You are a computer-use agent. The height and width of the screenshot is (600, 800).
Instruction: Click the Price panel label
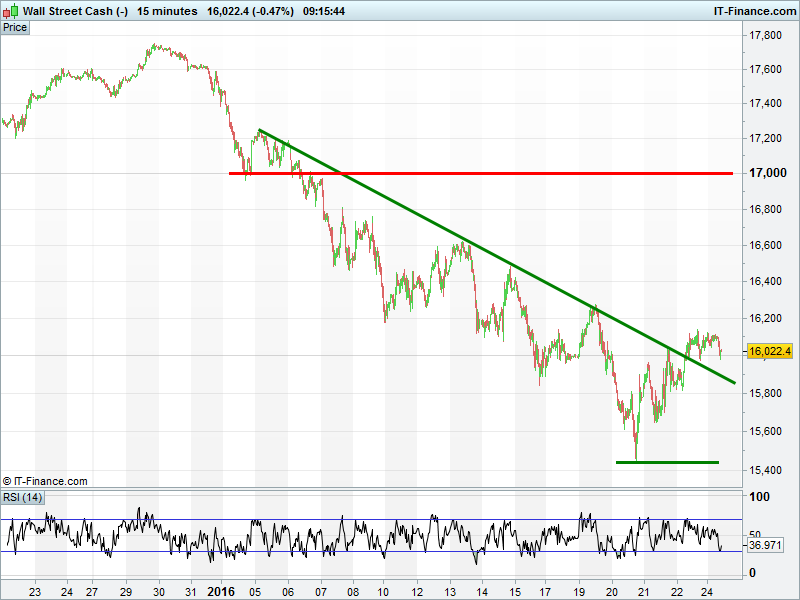[15, 28]
